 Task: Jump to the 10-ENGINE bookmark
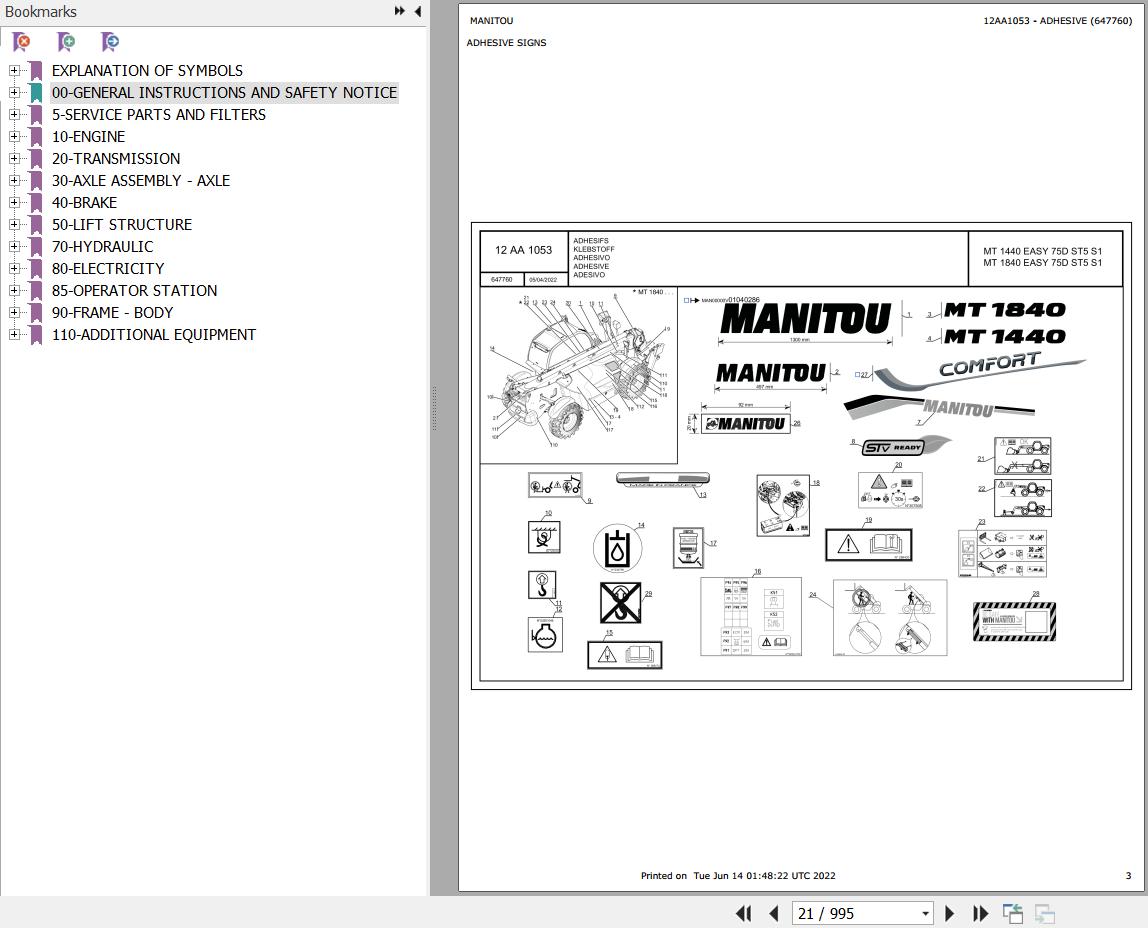coord(89,137)
